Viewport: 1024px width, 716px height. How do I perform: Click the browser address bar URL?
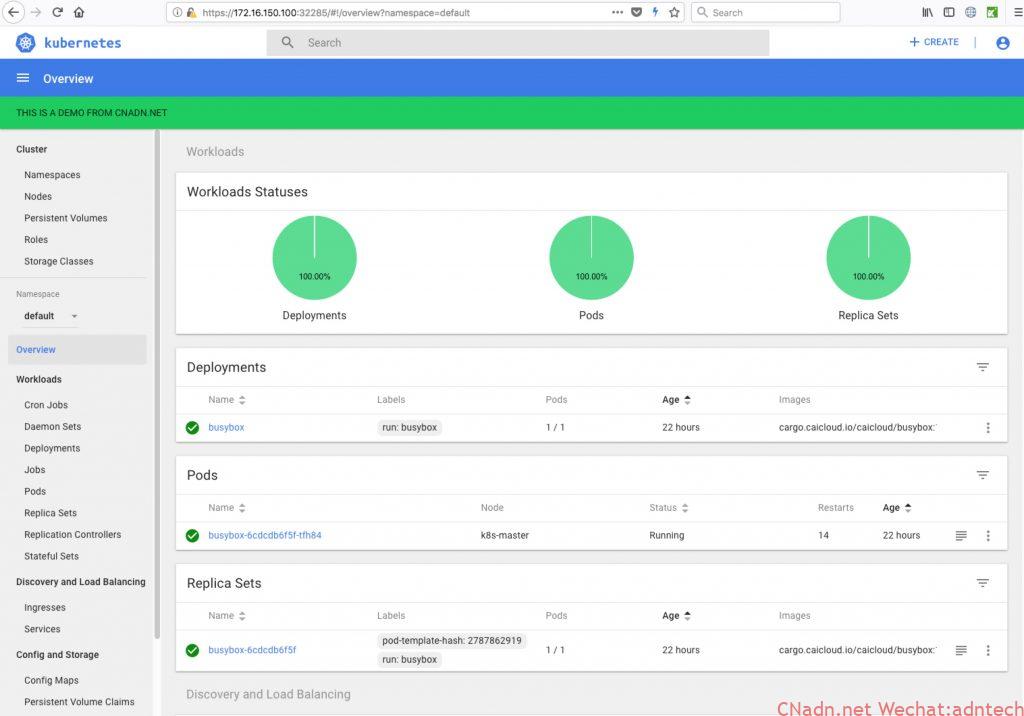(x=336, y=12)
